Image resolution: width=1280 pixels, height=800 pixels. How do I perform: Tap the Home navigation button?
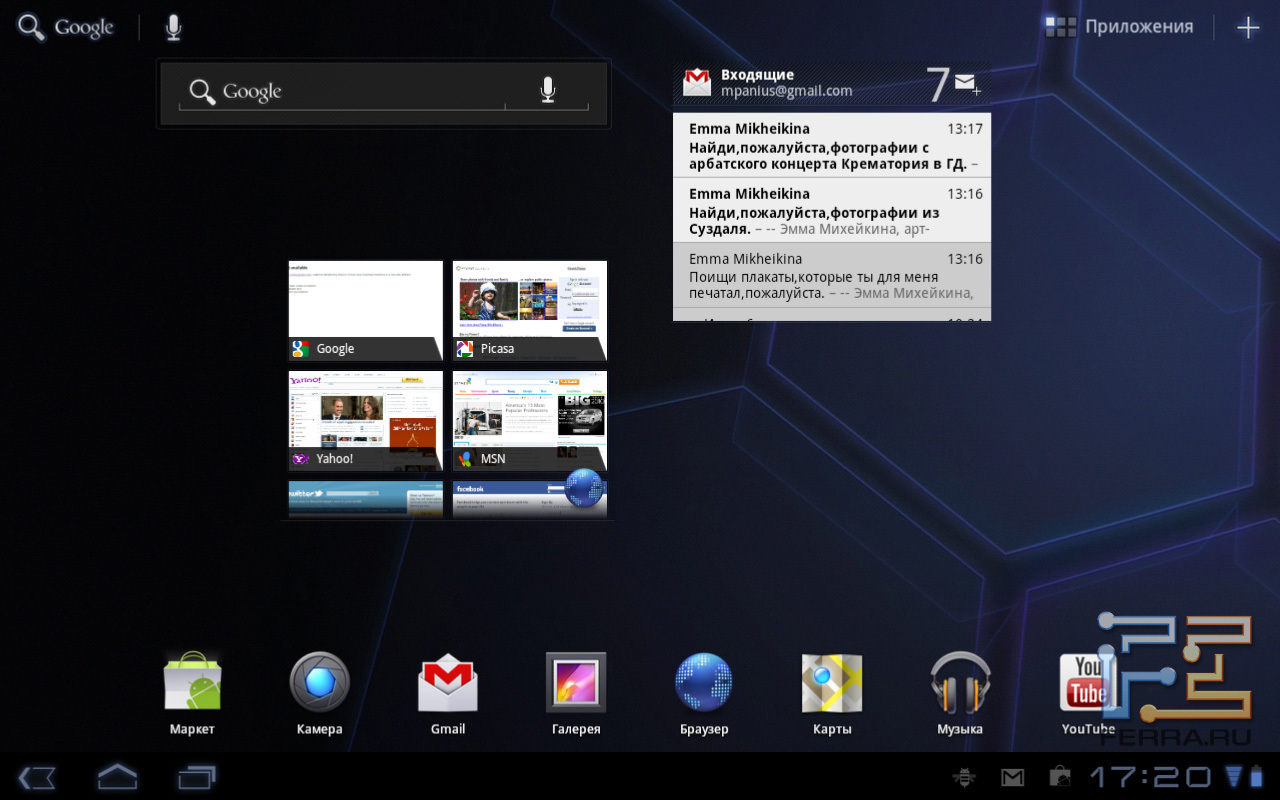(x=117, y=777)
